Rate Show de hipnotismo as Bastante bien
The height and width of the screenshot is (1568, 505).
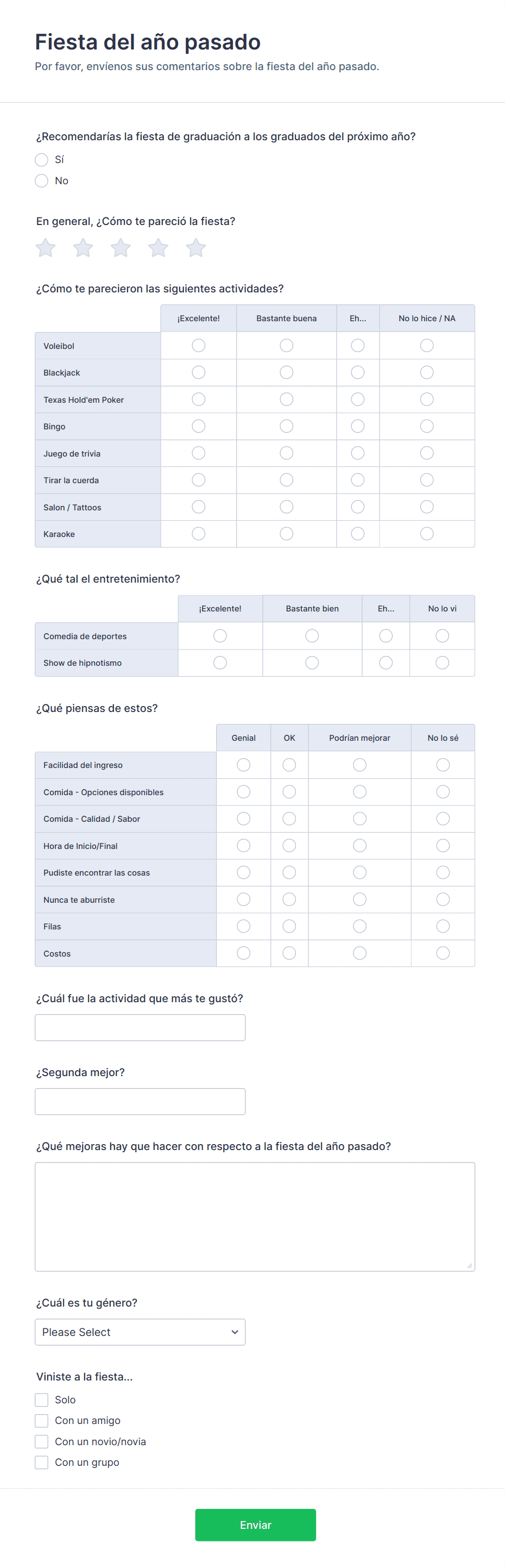tap(312, 663)
